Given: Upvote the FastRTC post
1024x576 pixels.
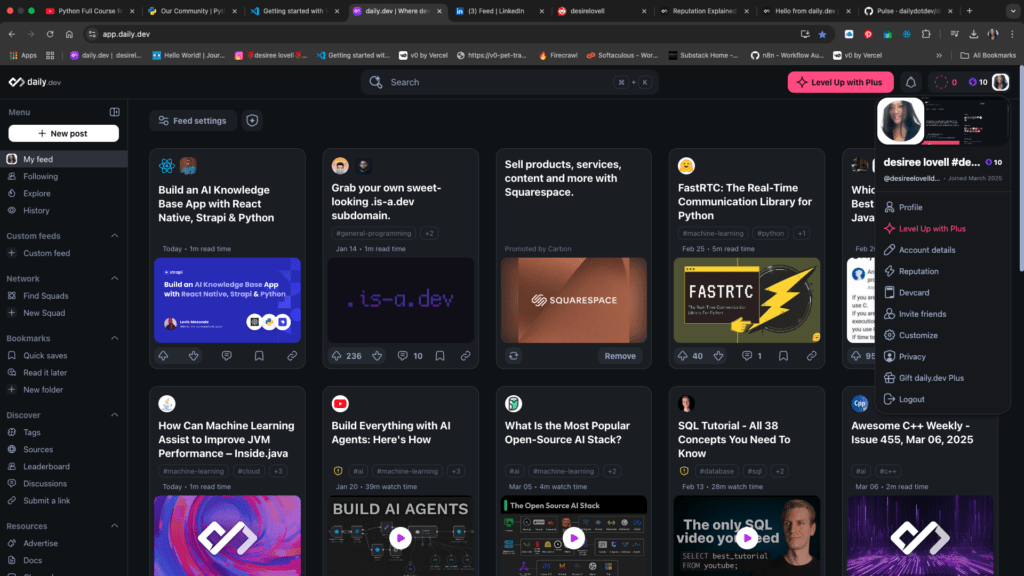Looking at the screenshot, I should [682, 356].
